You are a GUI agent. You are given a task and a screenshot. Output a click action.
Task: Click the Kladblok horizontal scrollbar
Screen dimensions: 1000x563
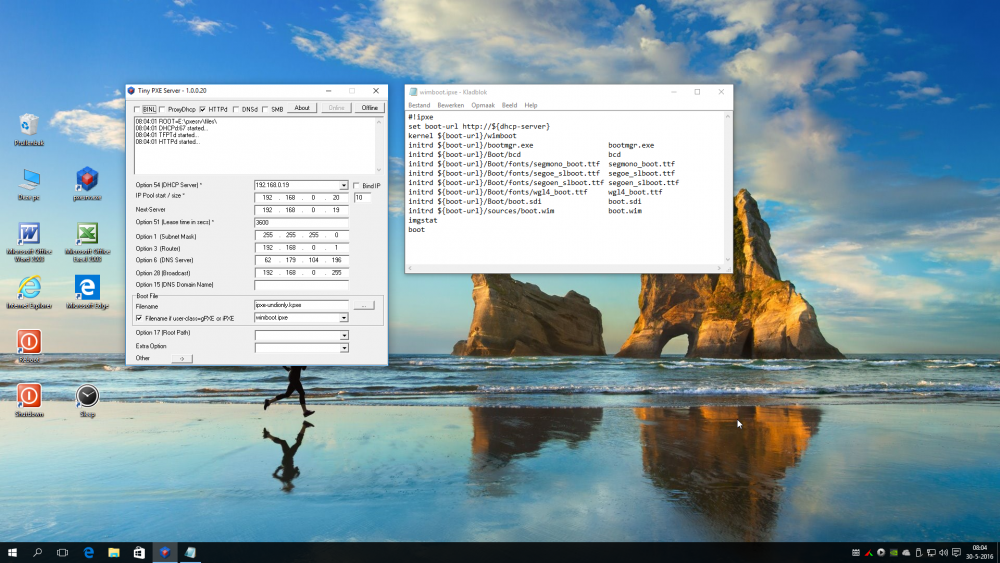pyautogui.click(x=564, y=268)
